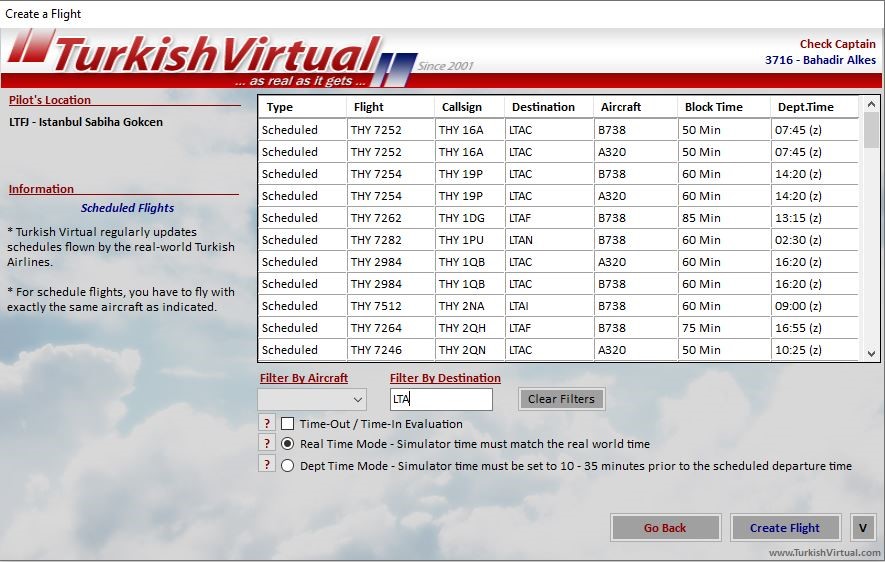
Task: Click the Go Back button
Action: [x=665, y=528]
